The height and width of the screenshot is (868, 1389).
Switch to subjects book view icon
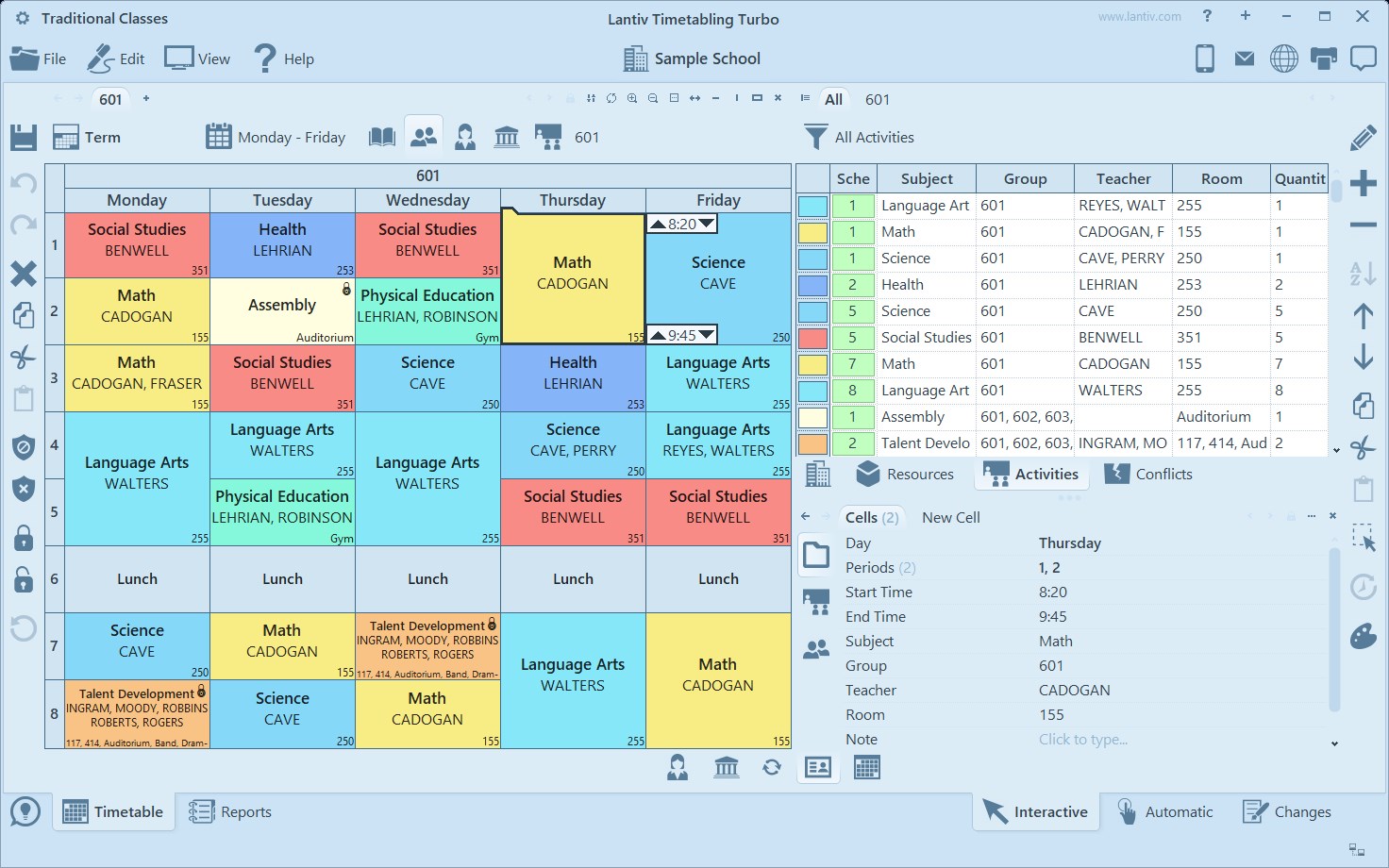click(x=382, y=137)
